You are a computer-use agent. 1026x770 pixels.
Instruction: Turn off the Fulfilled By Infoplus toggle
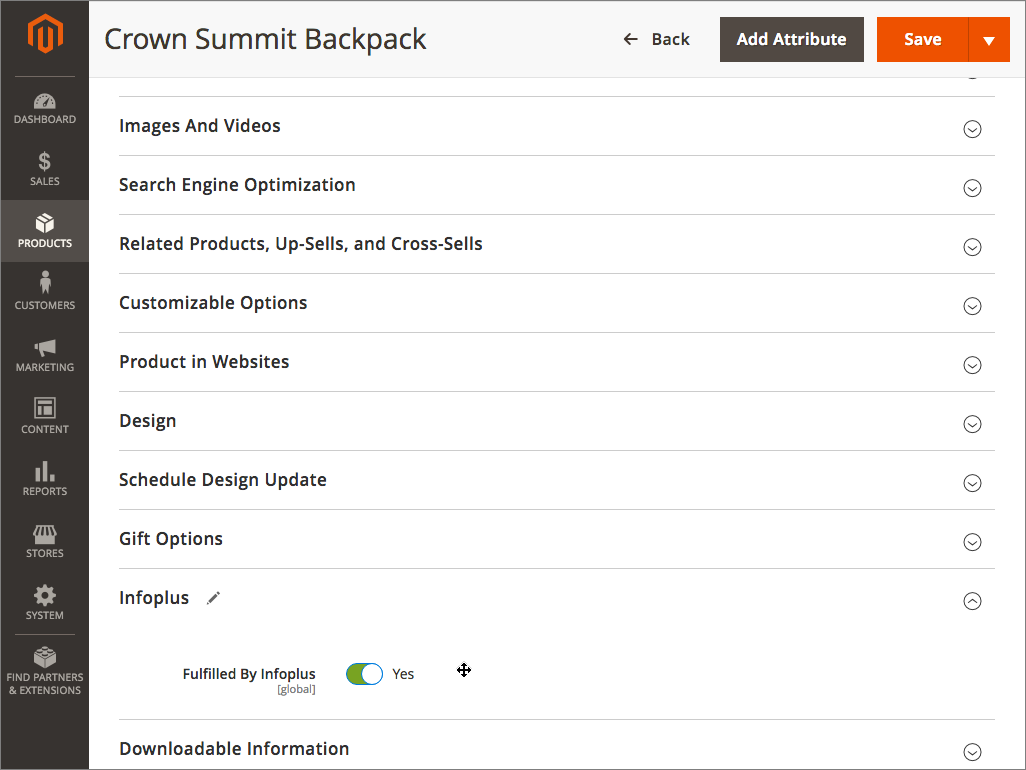point(364,674)
